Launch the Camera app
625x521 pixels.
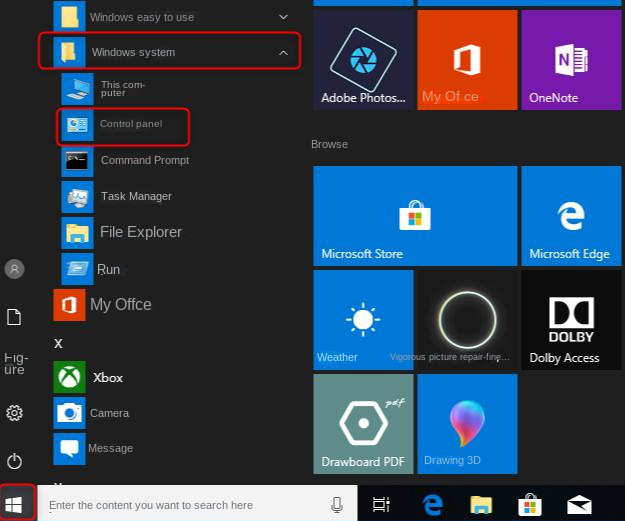[91, 413]
